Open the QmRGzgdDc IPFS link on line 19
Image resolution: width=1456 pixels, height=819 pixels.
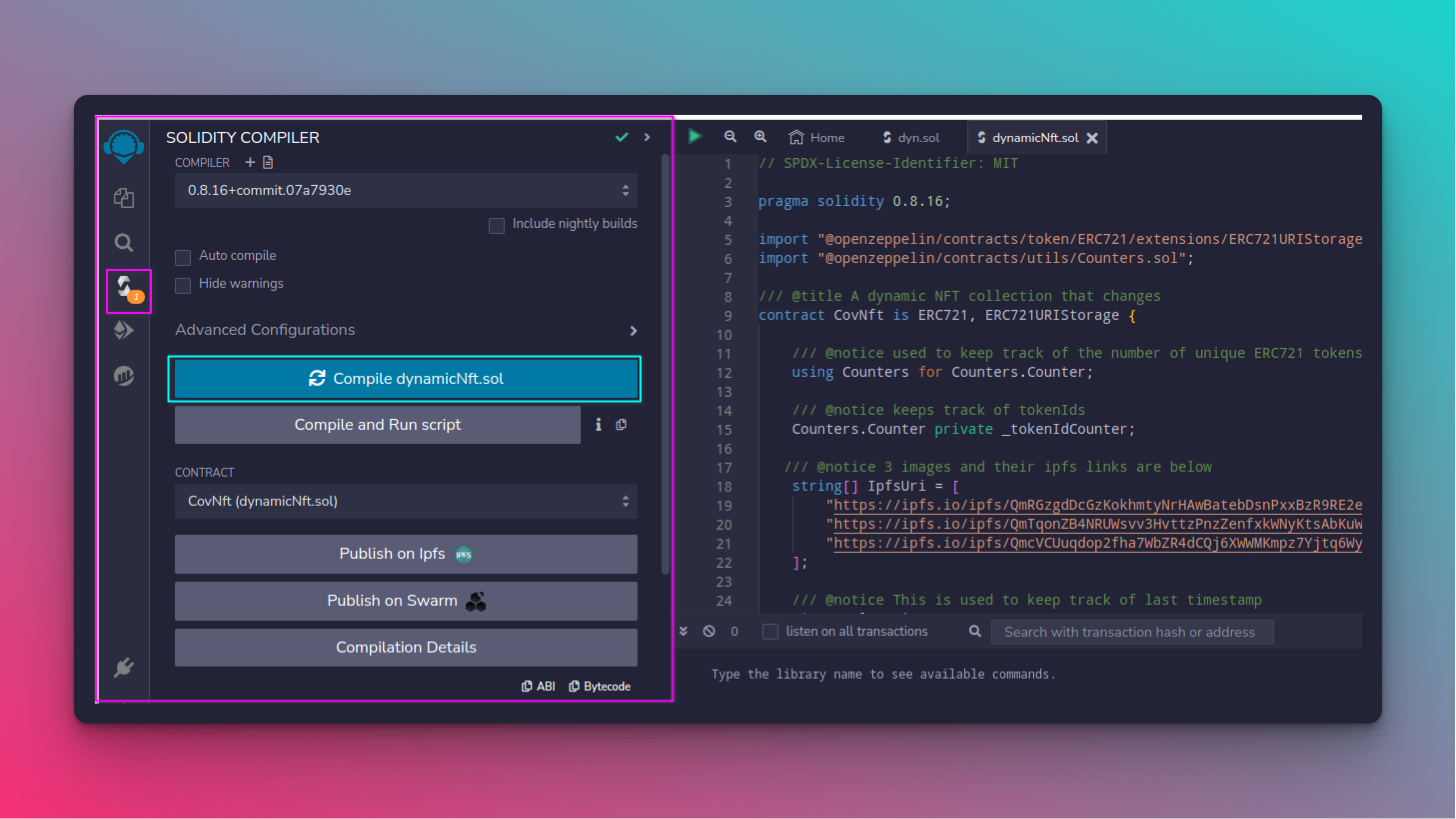[x=1098, y=505]
